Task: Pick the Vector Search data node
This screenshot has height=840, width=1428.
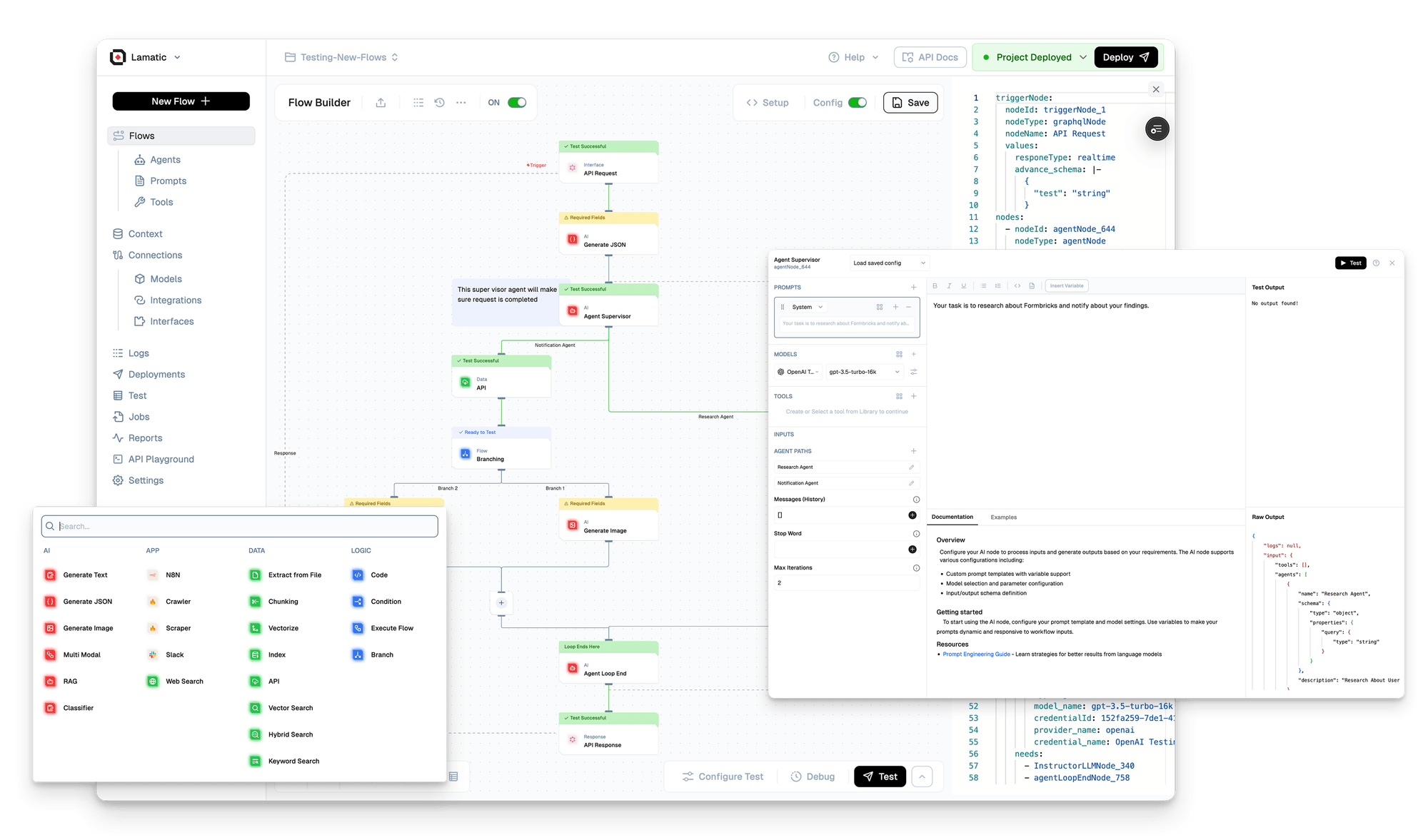Action: [x=290, y=708]
